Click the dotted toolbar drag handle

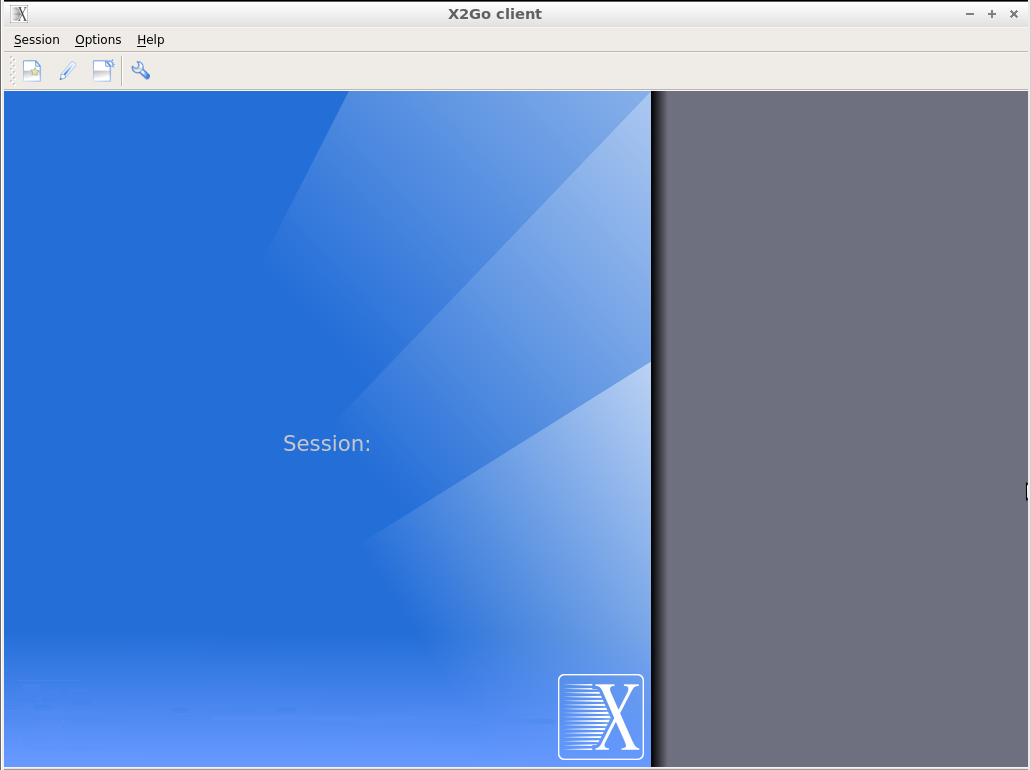(12, 71)
